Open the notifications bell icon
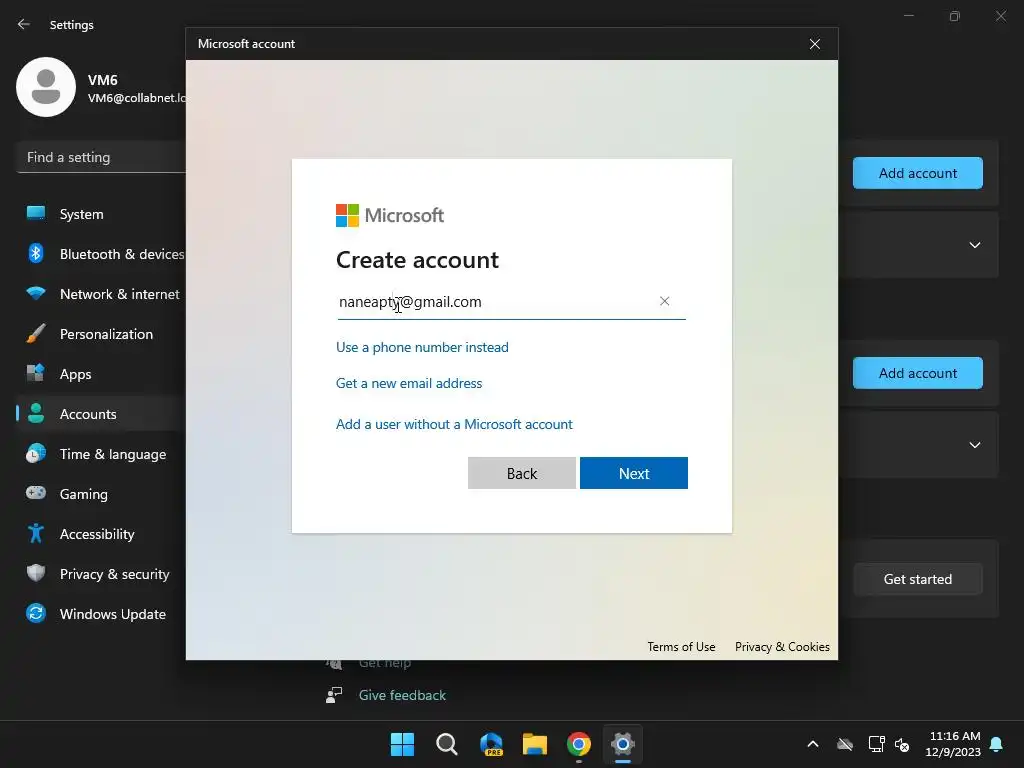This screenshot has height=768, width=1024. (x=997, y=744)
